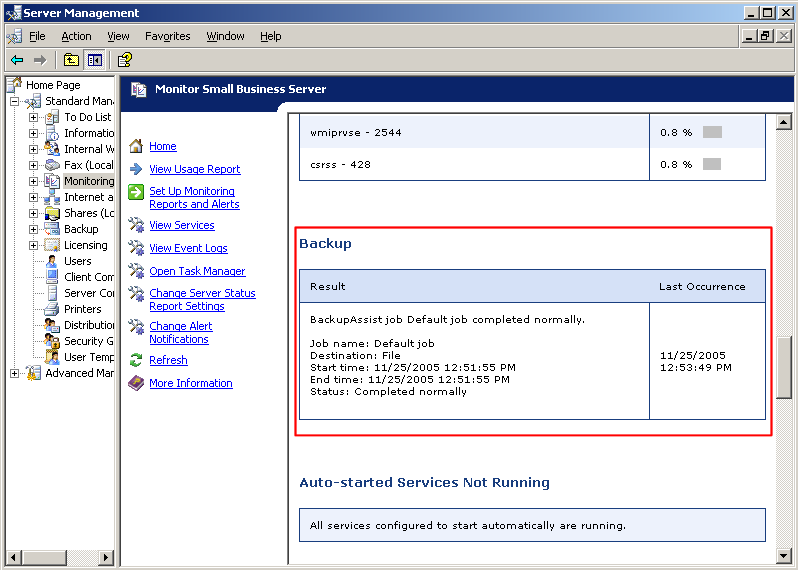Open the Window menu

click(x=225, y=36)
